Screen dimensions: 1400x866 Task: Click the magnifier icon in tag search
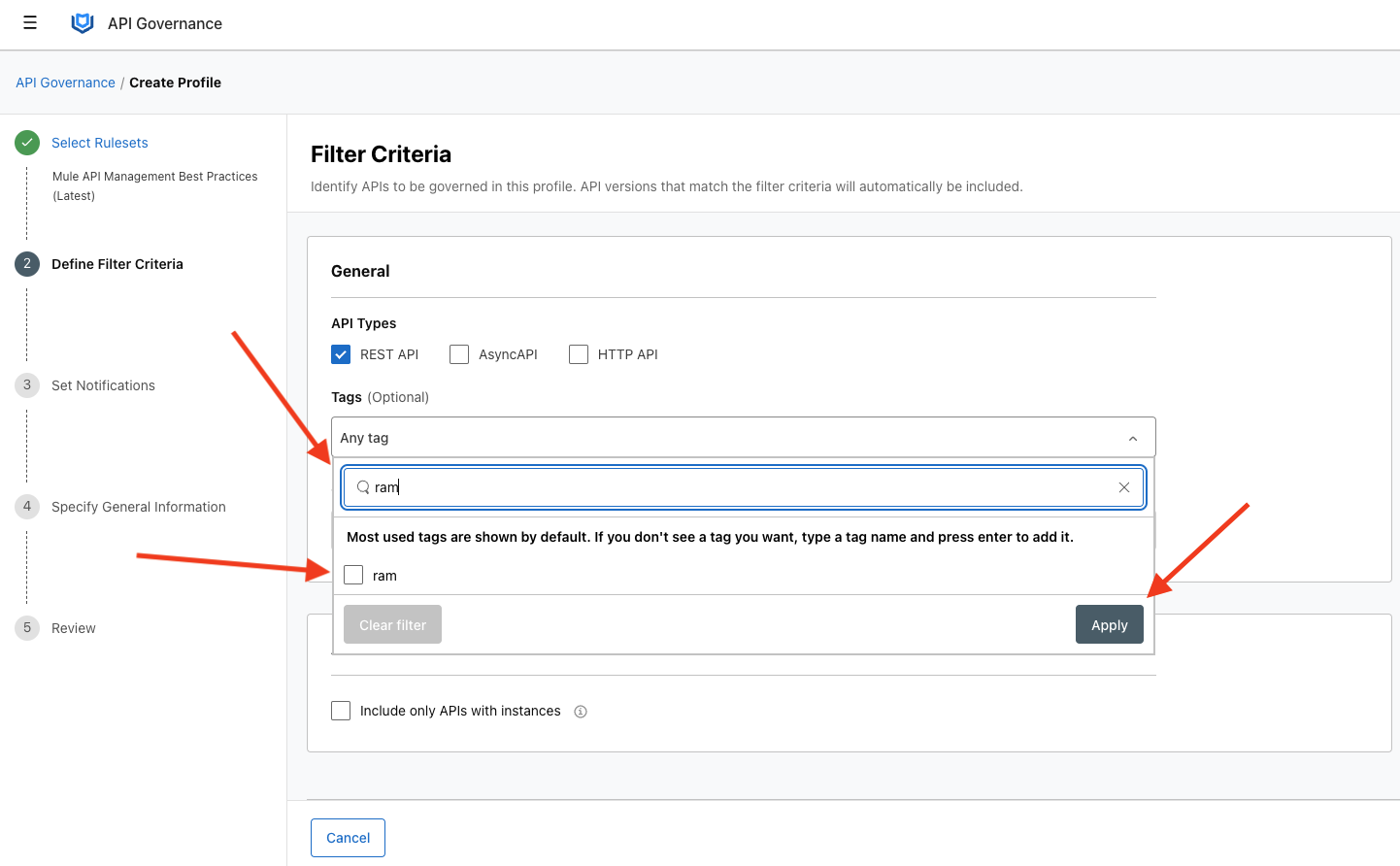pos(363,487)
